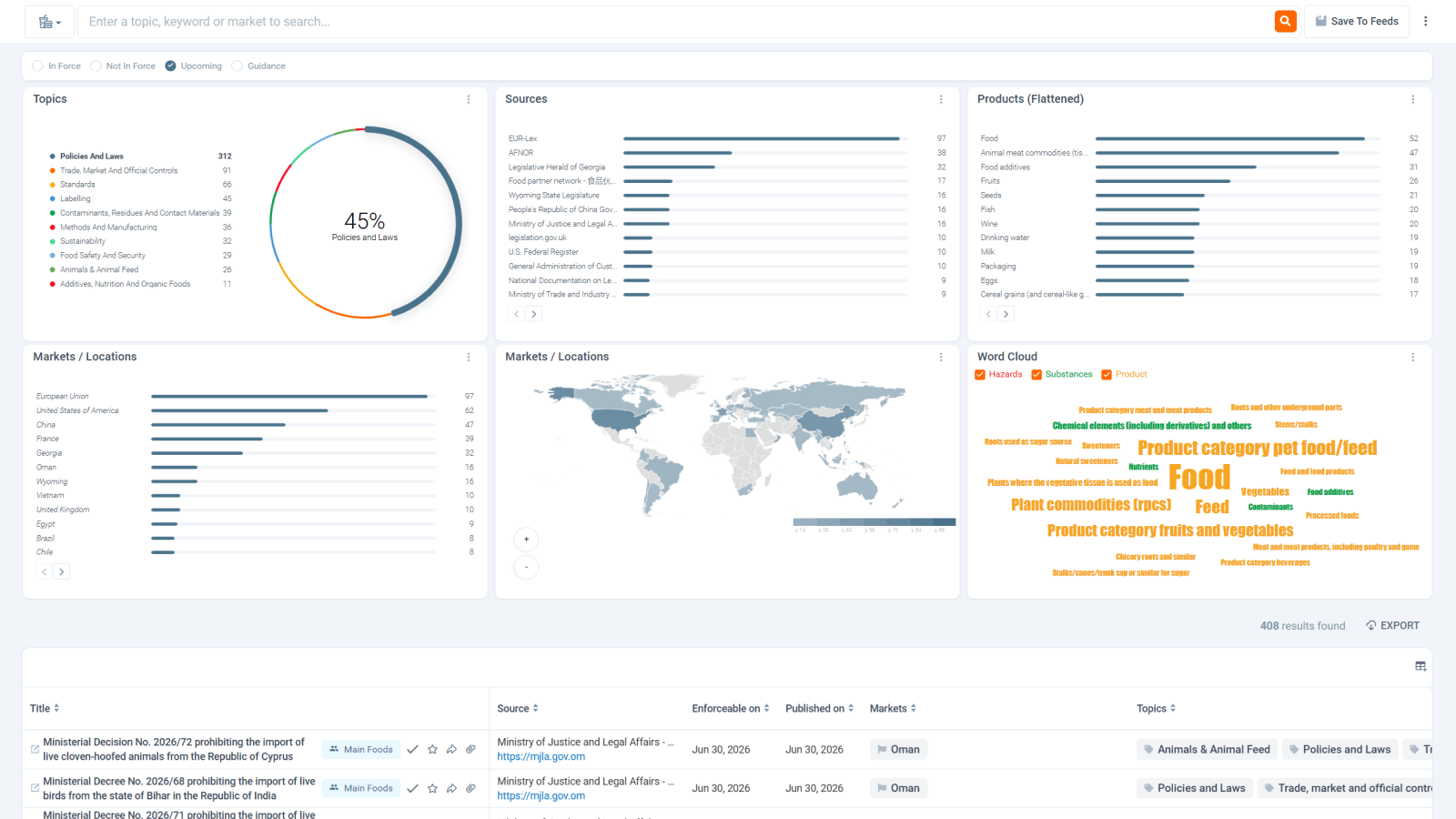Toggle the Substances word cloud checkbox
This screenshot has height=819, width=1456.
click(1036, 374)
